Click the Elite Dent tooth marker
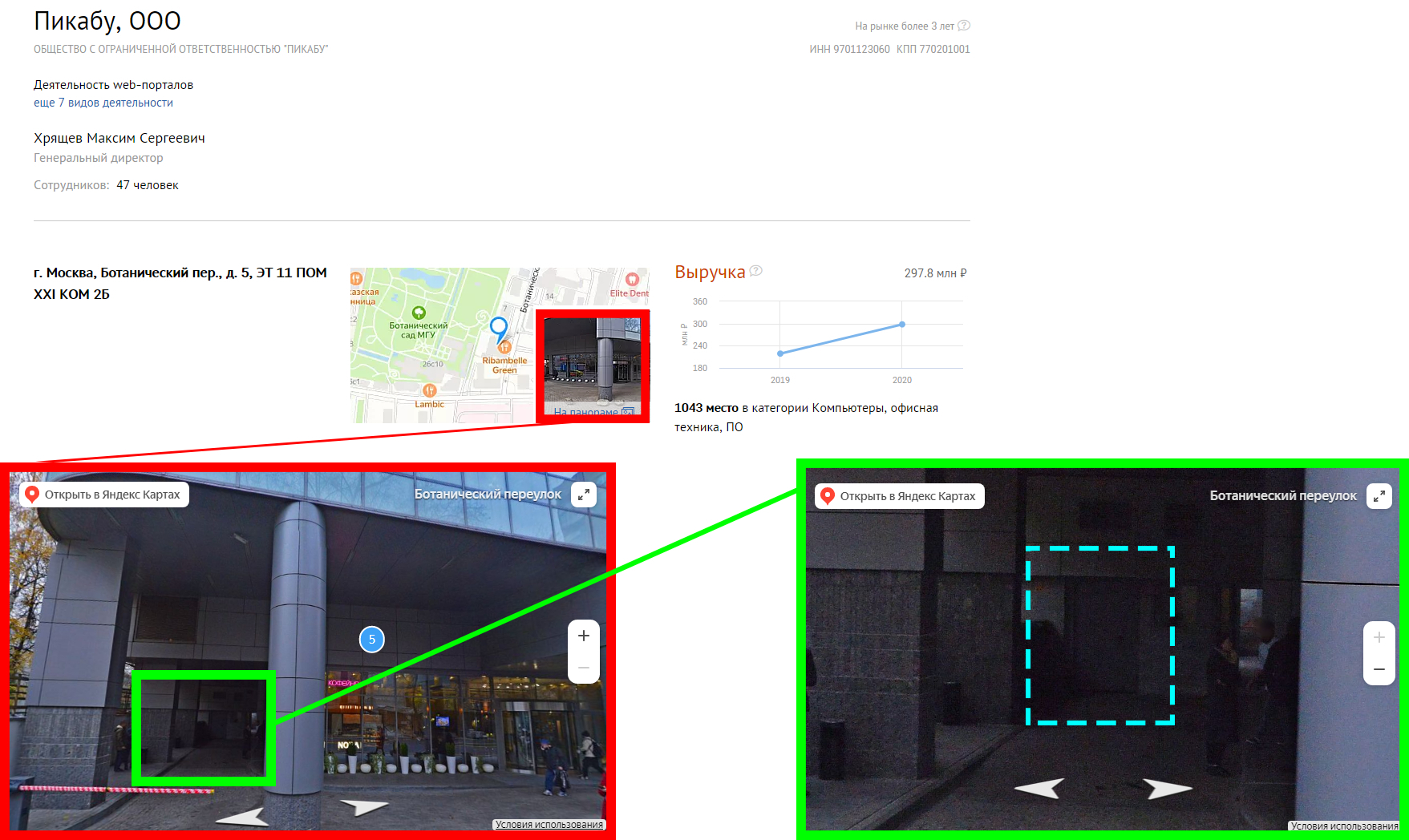Screen dimensions: 1409x840 (632, 279)
